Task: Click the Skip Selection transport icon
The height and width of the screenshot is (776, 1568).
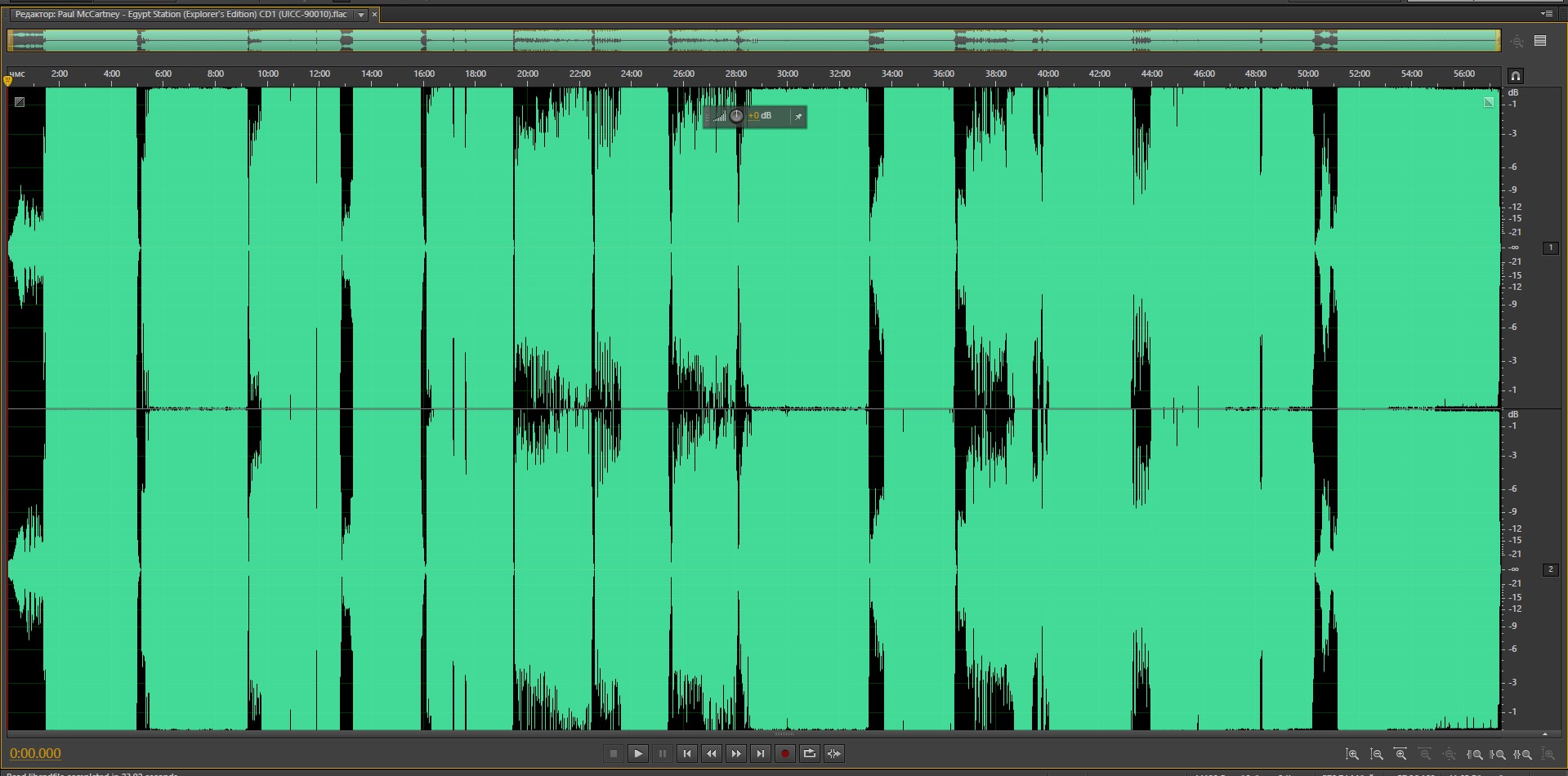Action: (x=833, y=753)
